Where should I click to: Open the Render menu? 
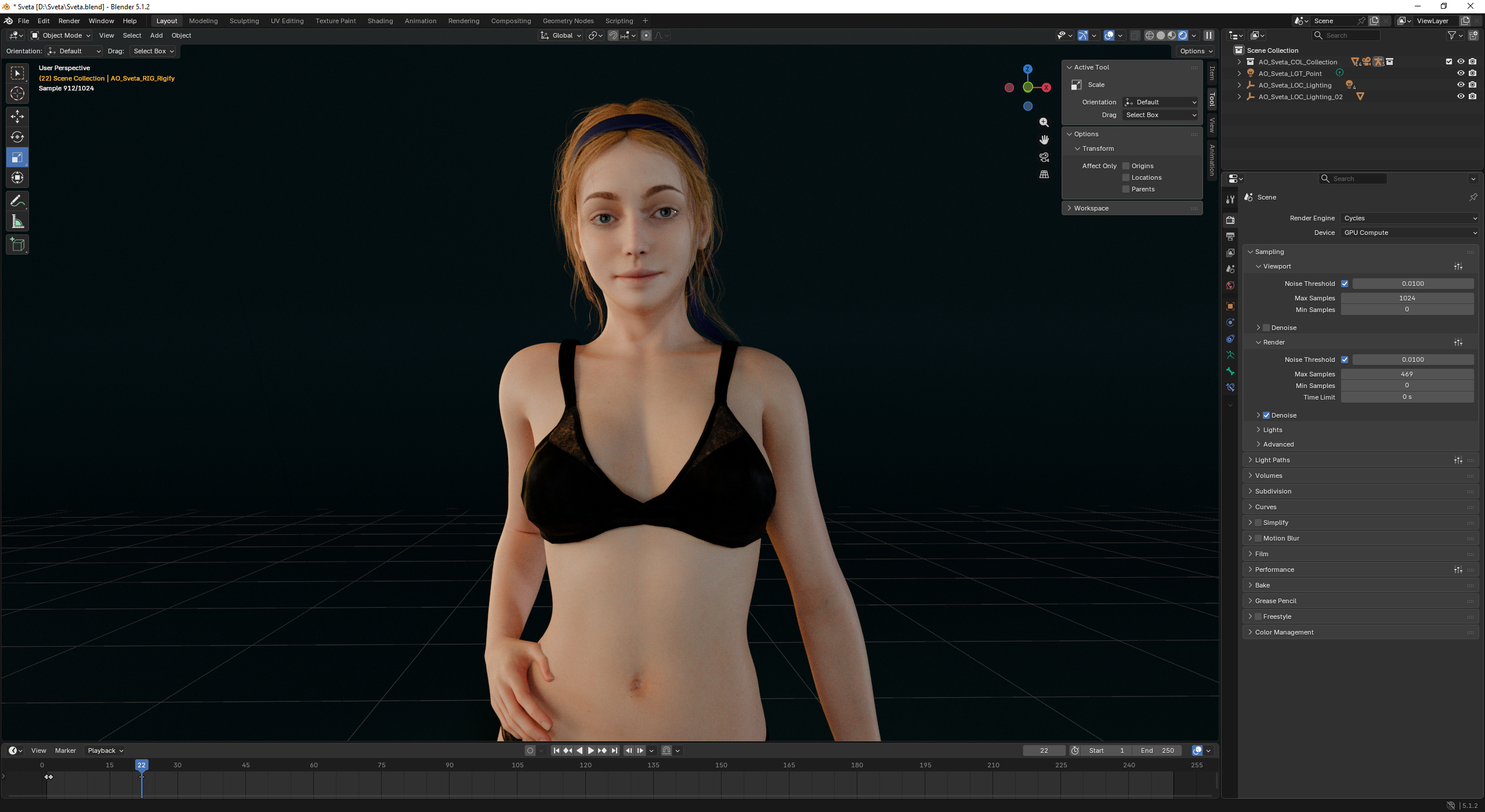pyautogui.click(x=69, y=21)
